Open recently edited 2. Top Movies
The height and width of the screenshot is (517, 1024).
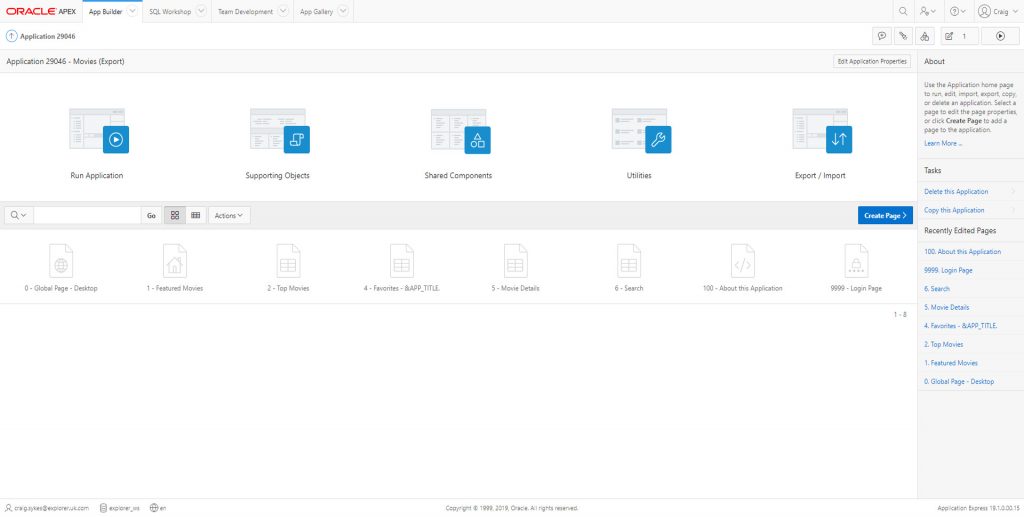[x=944, y=344]
